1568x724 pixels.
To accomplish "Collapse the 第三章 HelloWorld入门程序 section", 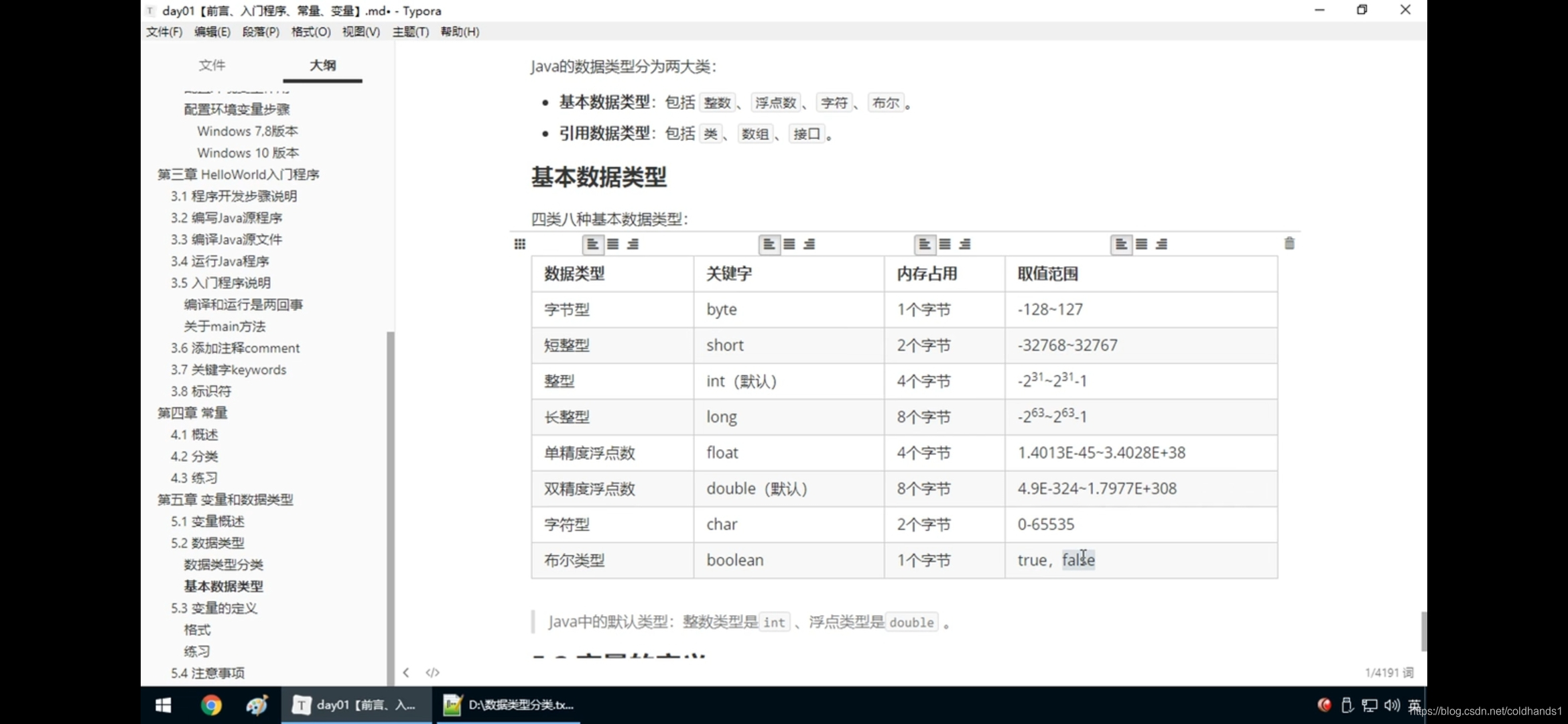I will (x=239, y=174).
